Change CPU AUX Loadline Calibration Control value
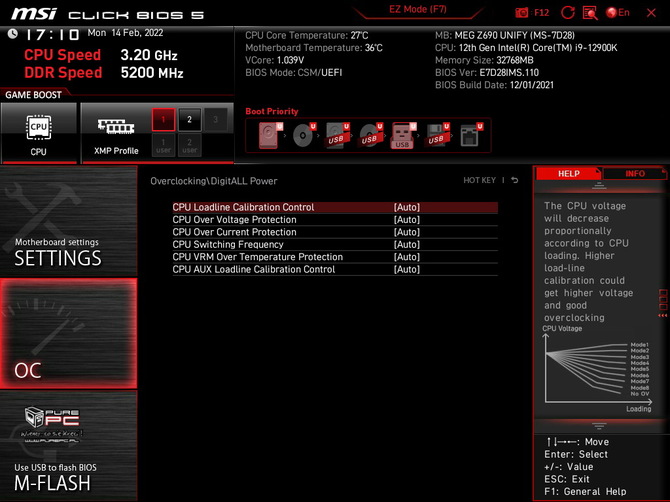670x502 pixels. coord(407,269)
